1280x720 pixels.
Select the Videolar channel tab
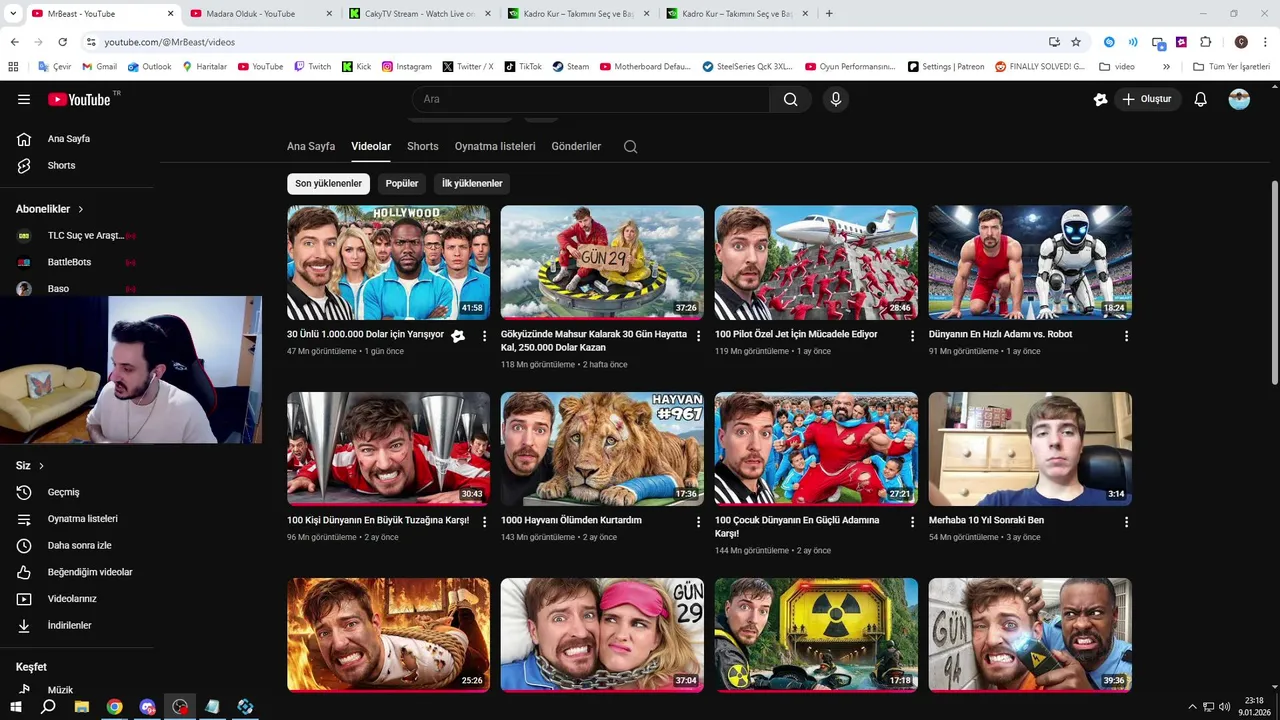[371, 146]
